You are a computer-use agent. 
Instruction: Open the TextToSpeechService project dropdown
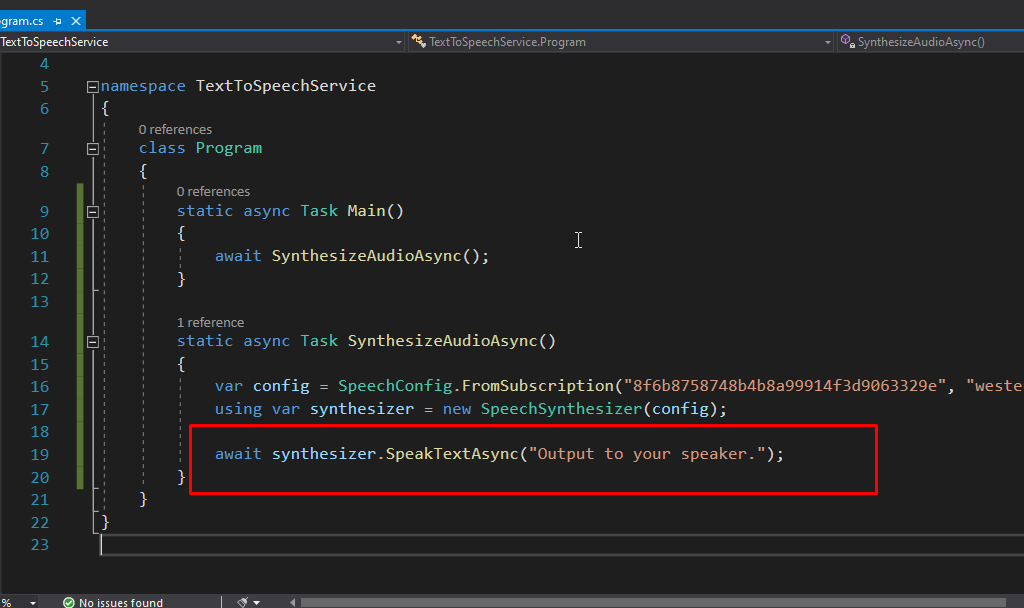point(398,42)
